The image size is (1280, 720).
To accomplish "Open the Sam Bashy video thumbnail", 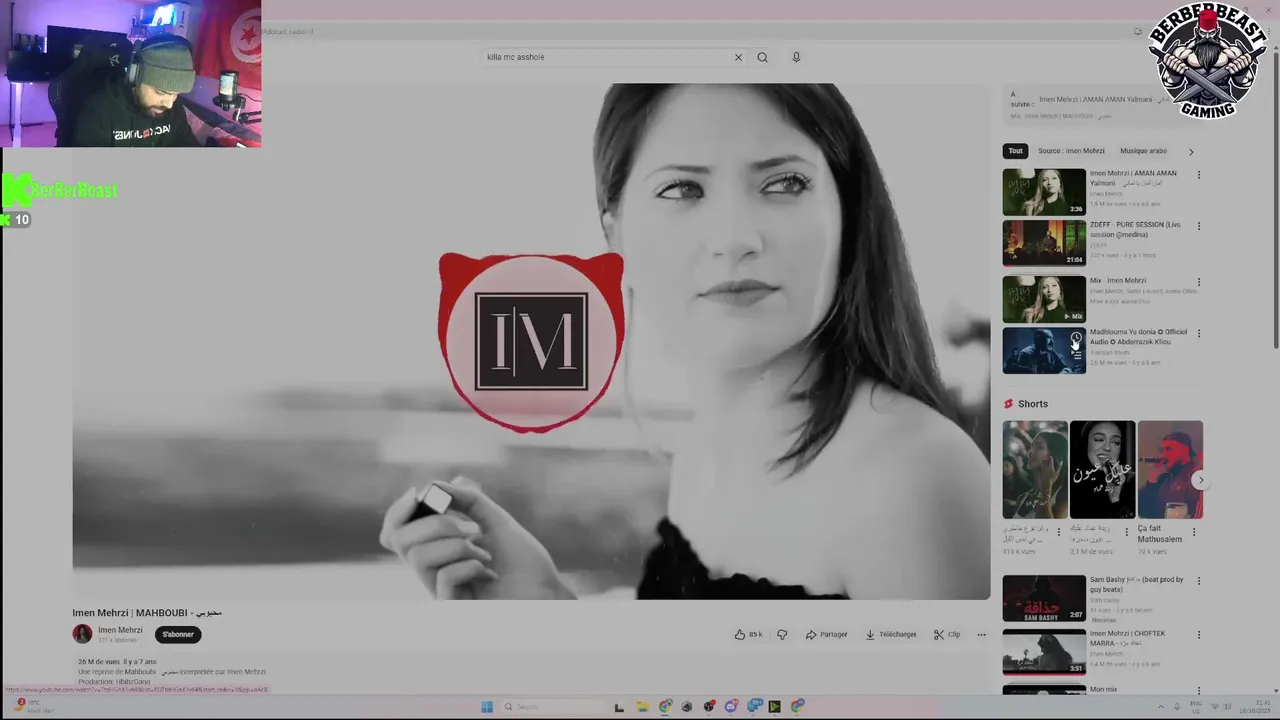I will pyautogui.click(x=1044, y=598).
